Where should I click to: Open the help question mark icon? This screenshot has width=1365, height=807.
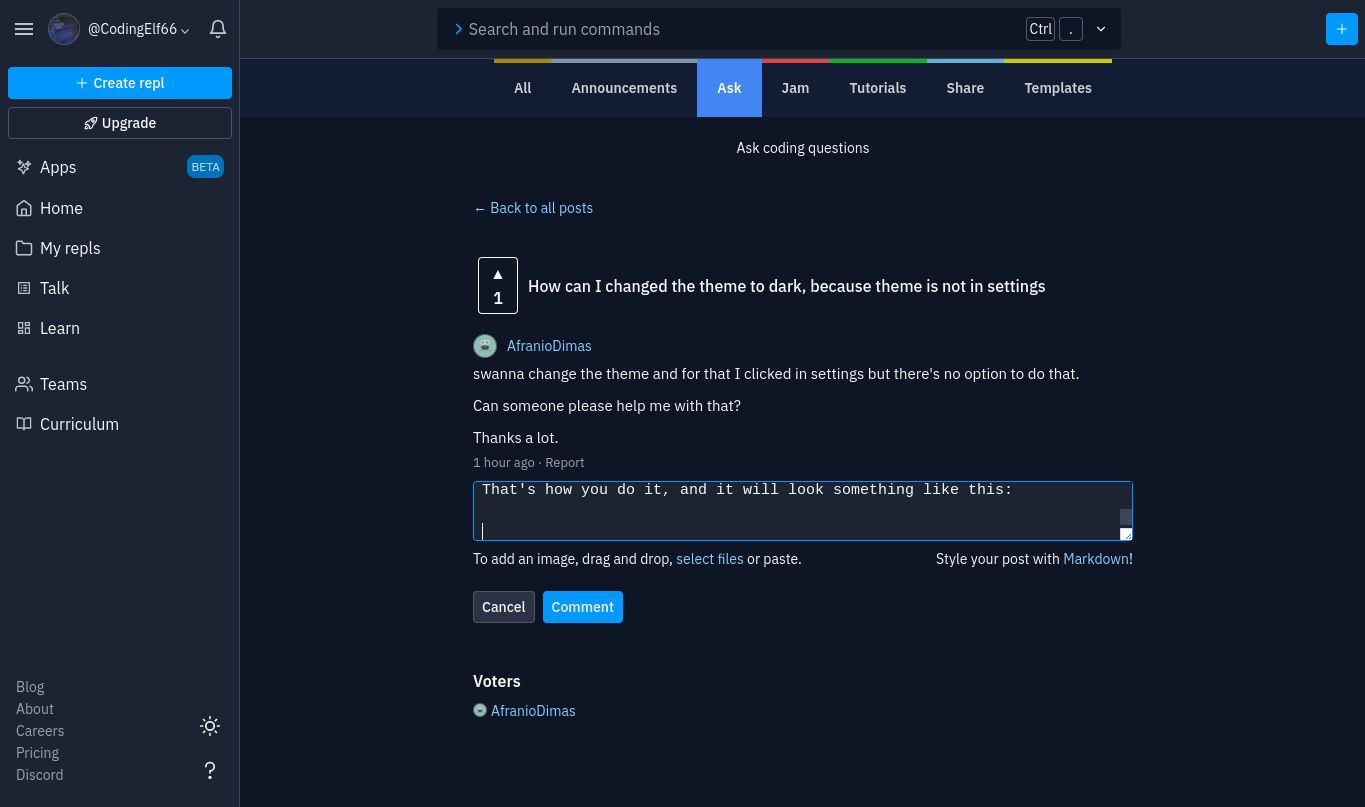point(210,770)
